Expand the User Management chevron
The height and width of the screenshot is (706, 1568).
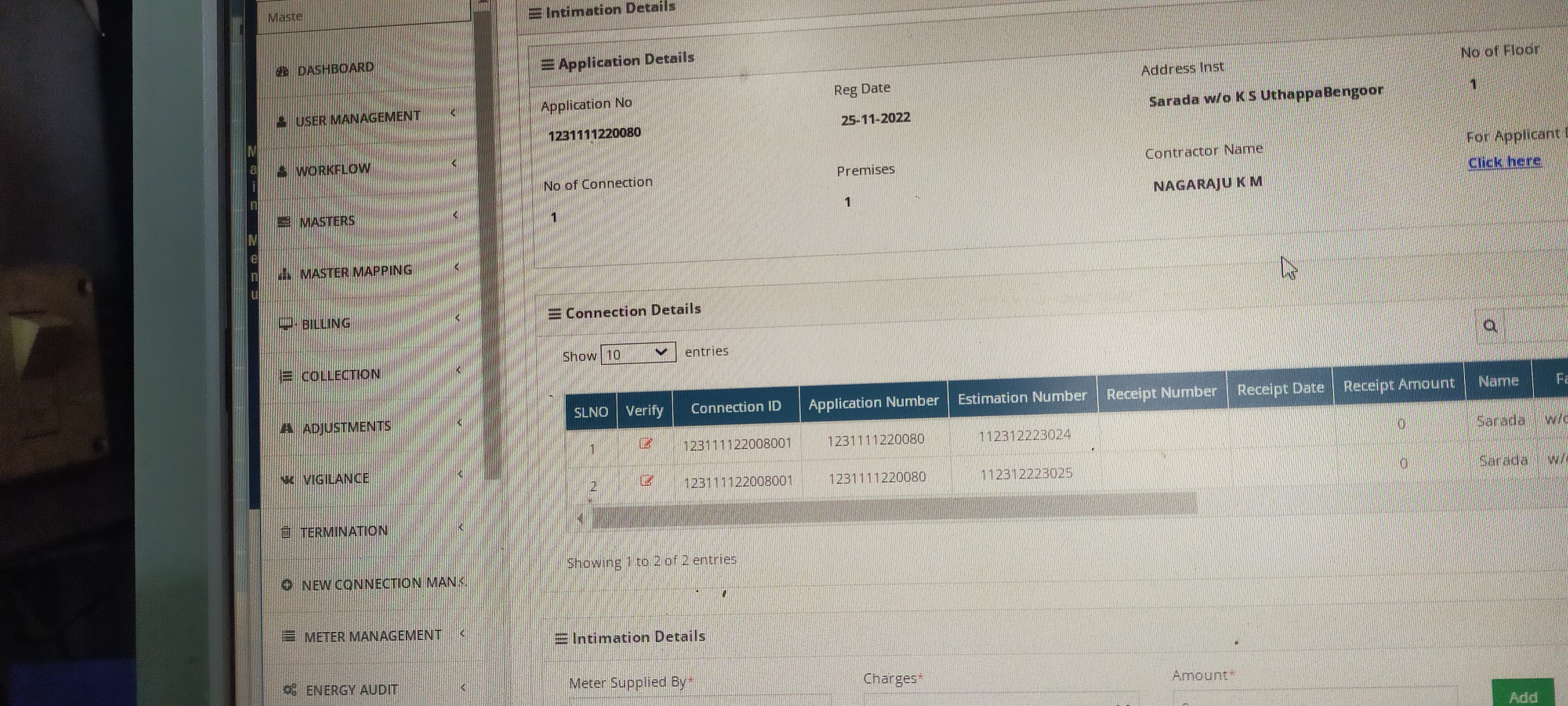coord(454,113)
